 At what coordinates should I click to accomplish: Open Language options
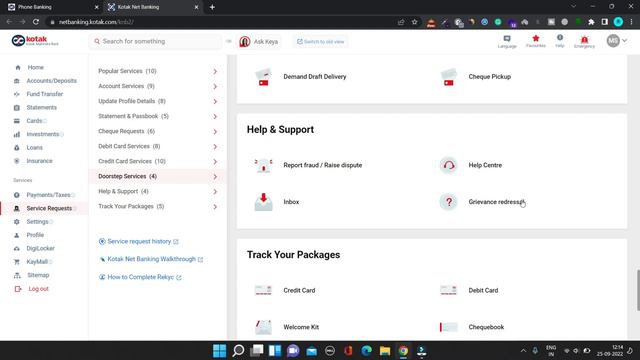tap(507, 42)
